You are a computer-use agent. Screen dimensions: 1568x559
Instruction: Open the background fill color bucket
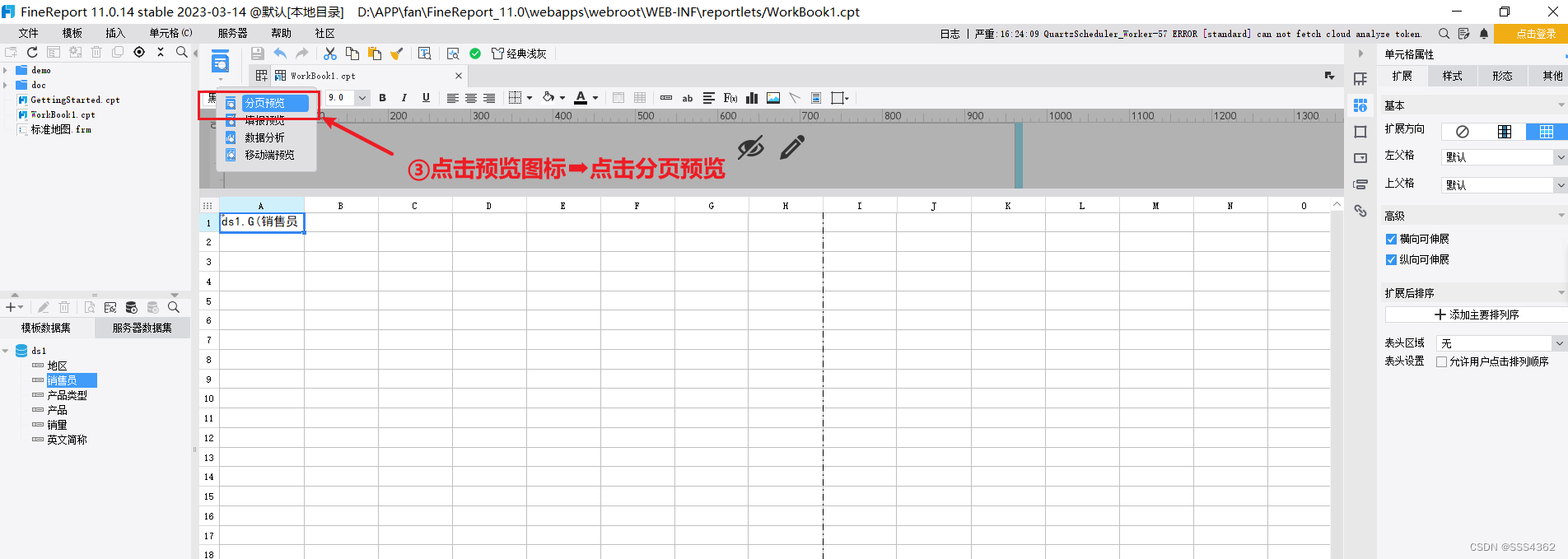point(548,98)
